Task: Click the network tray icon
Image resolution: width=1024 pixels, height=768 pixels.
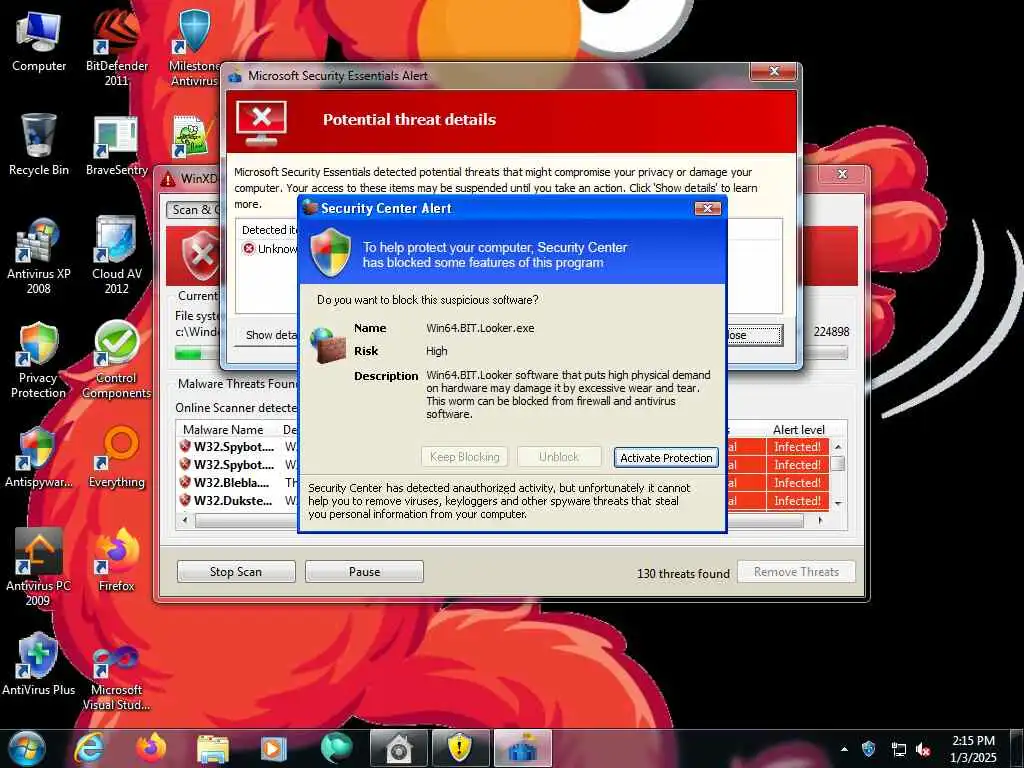Action: tap(899, 750)
